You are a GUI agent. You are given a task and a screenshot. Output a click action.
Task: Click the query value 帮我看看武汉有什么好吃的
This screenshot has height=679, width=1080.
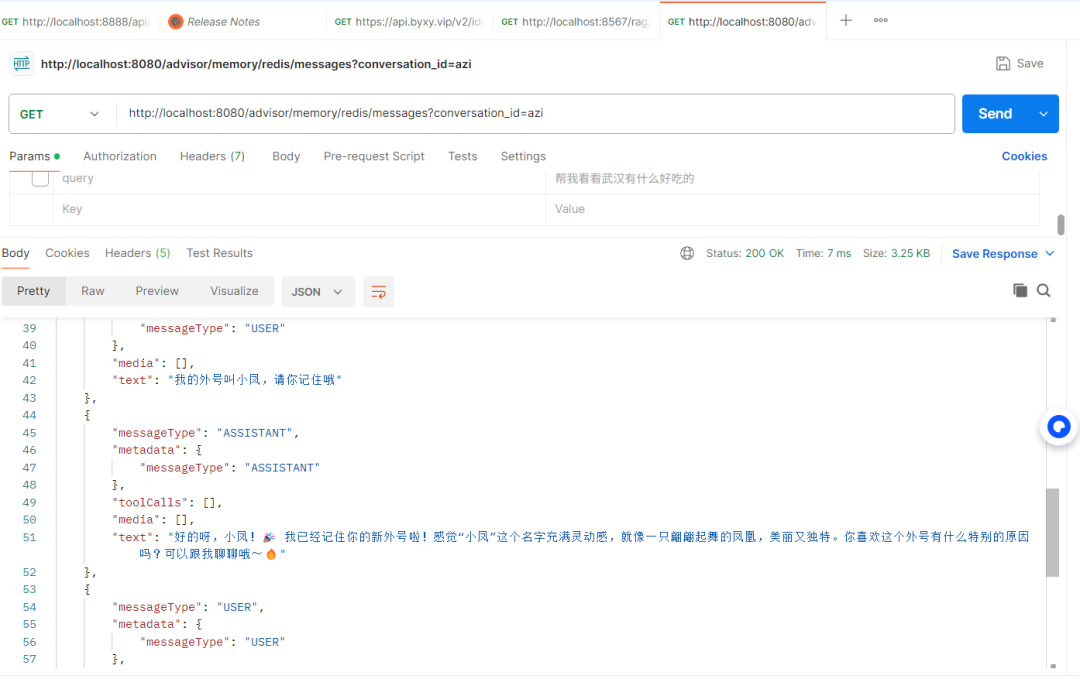[625, 178]
